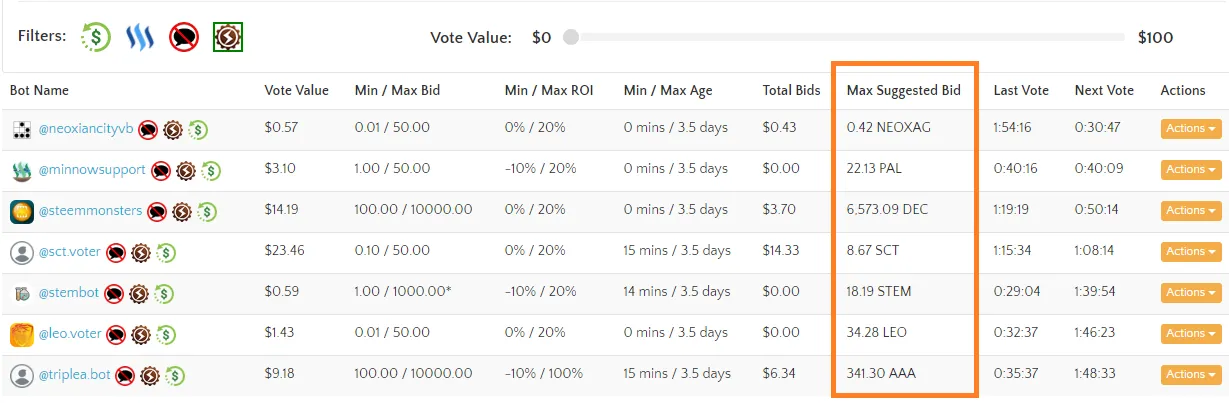Click the Vote Value slider handle
This screenshot has height=403, width=1229.
(570, 37)
